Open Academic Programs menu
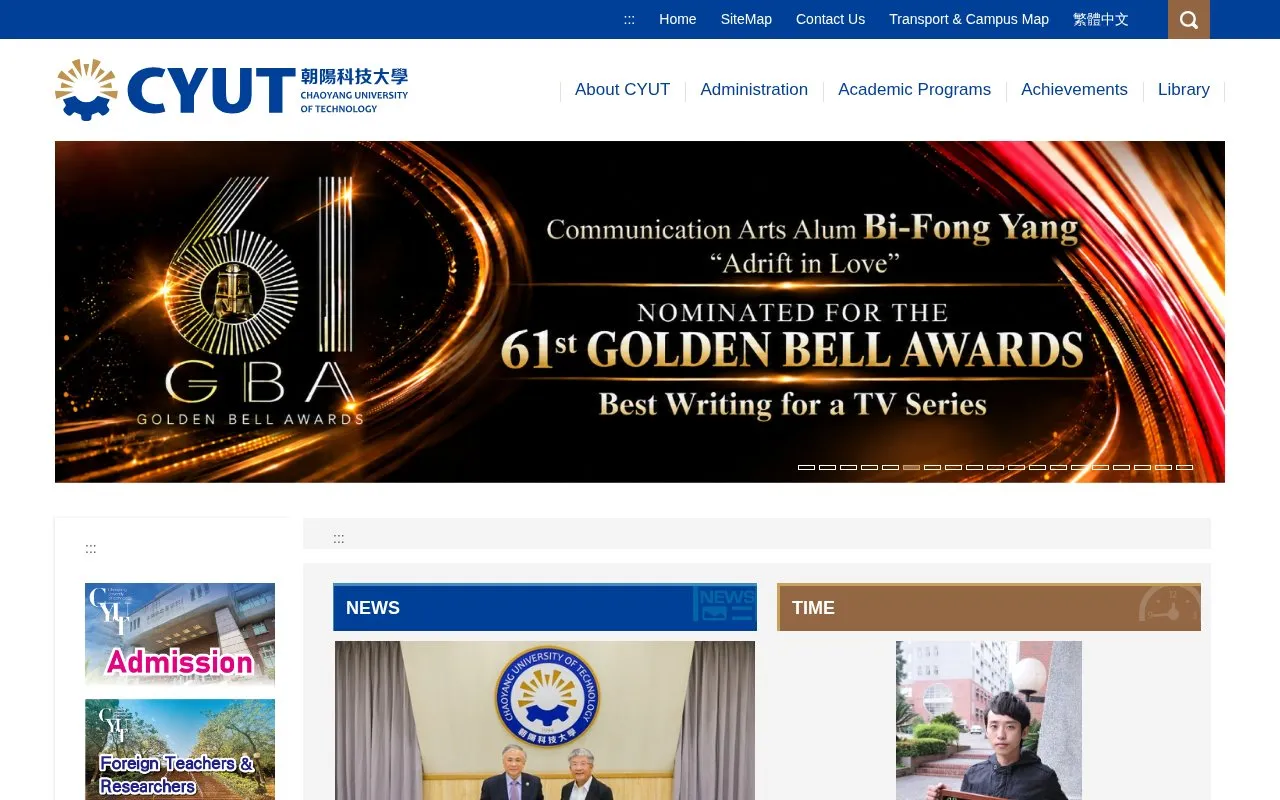1280x800 pixels. point(914,90)
